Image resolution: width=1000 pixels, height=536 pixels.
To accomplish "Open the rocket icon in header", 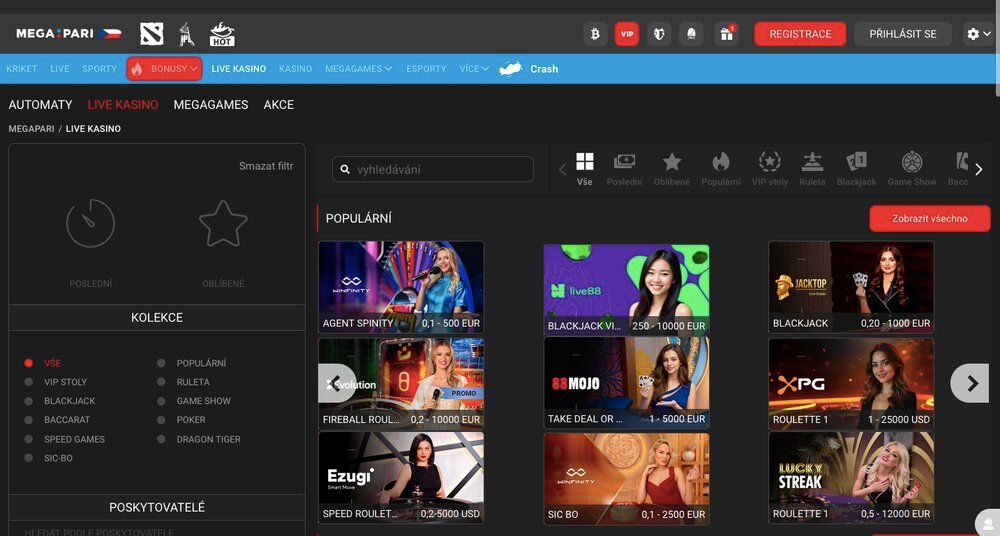I will [x=691, y=34].
